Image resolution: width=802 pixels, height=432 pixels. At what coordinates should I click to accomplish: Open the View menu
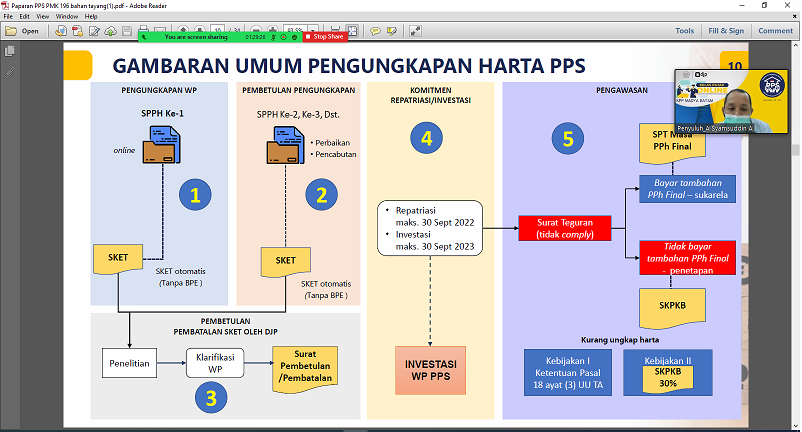point(42,17)
